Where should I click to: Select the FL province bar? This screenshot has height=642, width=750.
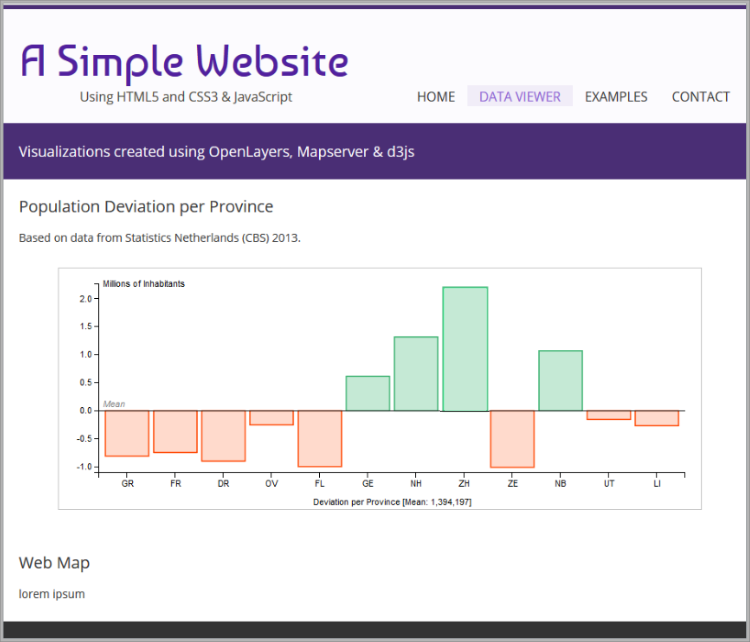pyautogui.click(x=320, y=439)
